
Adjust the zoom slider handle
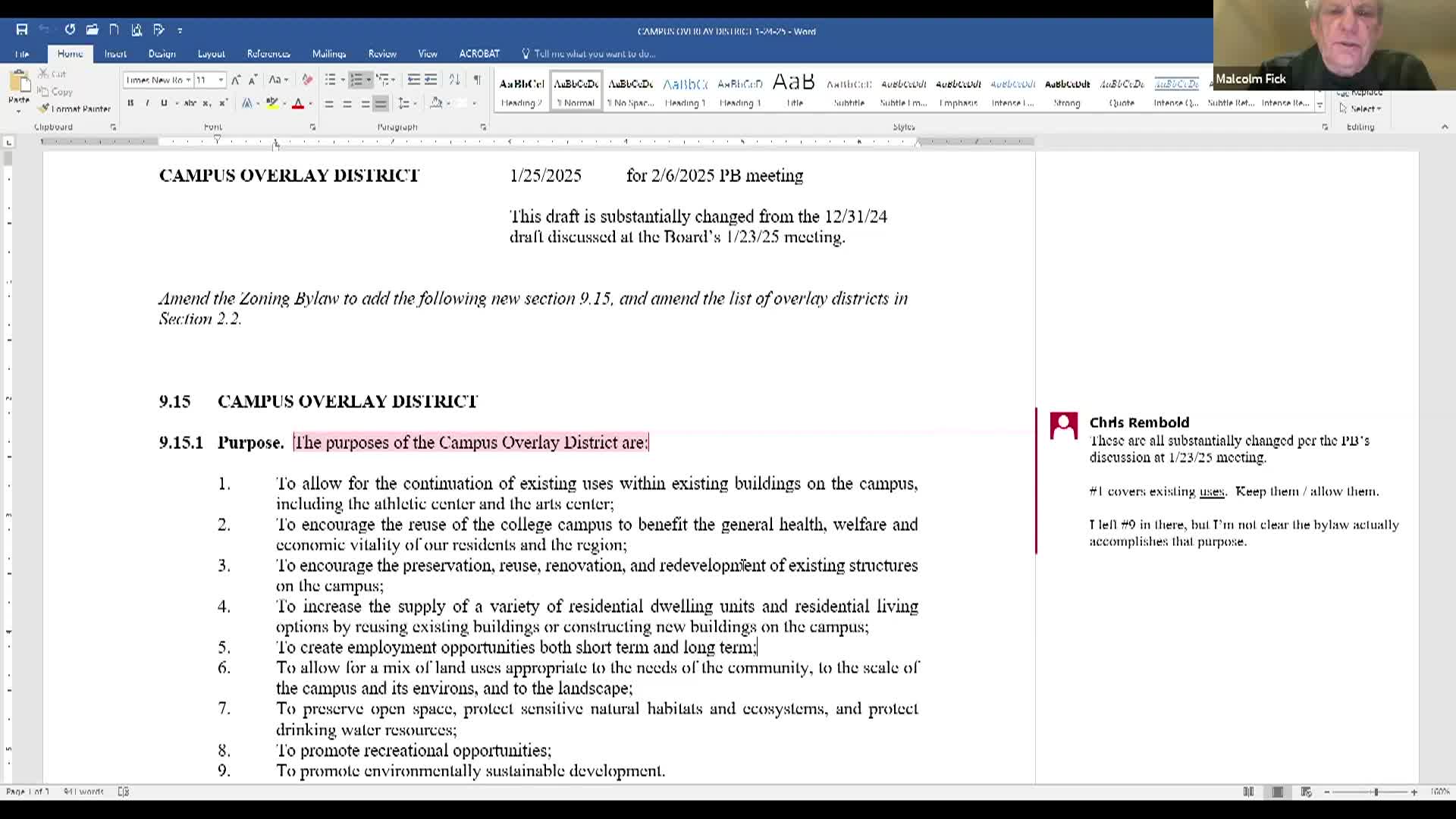[x=1376, y=792]
